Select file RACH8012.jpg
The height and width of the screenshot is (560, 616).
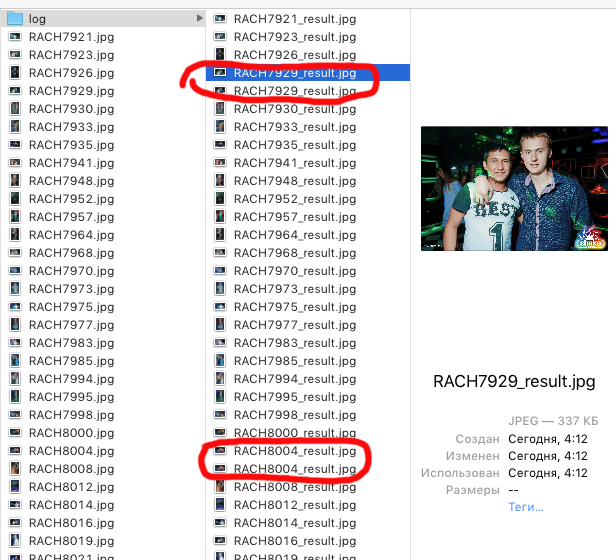72,487
